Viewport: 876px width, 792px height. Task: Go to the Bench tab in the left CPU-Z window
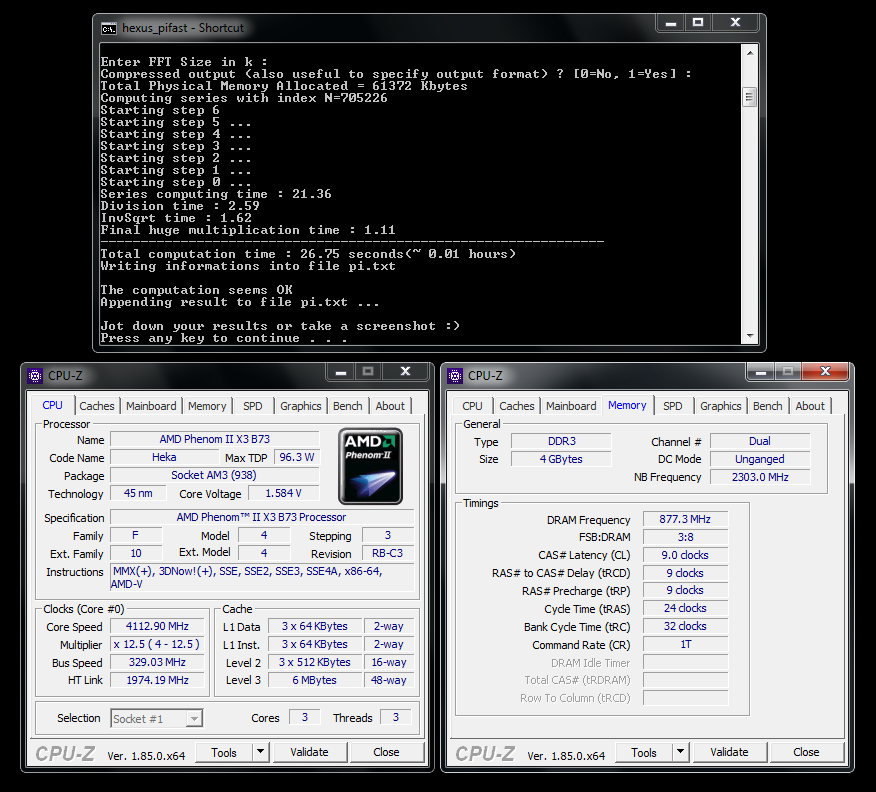coord(347,406)
